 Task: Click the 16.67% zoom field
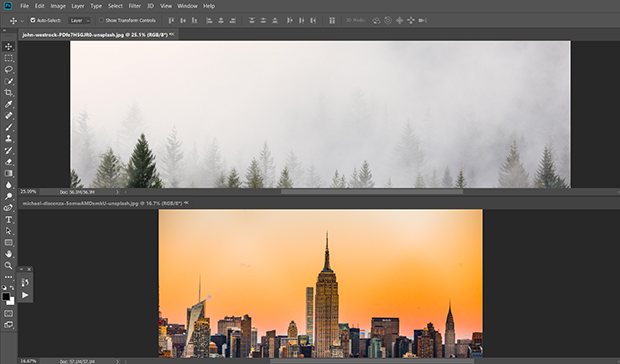pyautogui.click(x=28, y=361)
